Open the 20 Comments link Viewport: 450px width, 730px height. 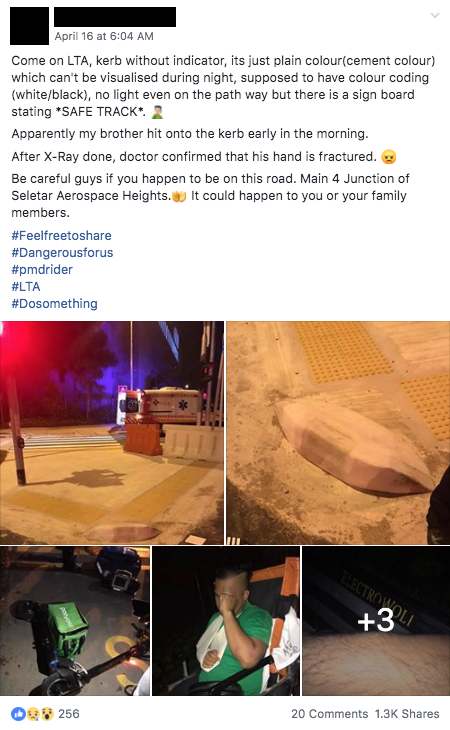[329, 714]
